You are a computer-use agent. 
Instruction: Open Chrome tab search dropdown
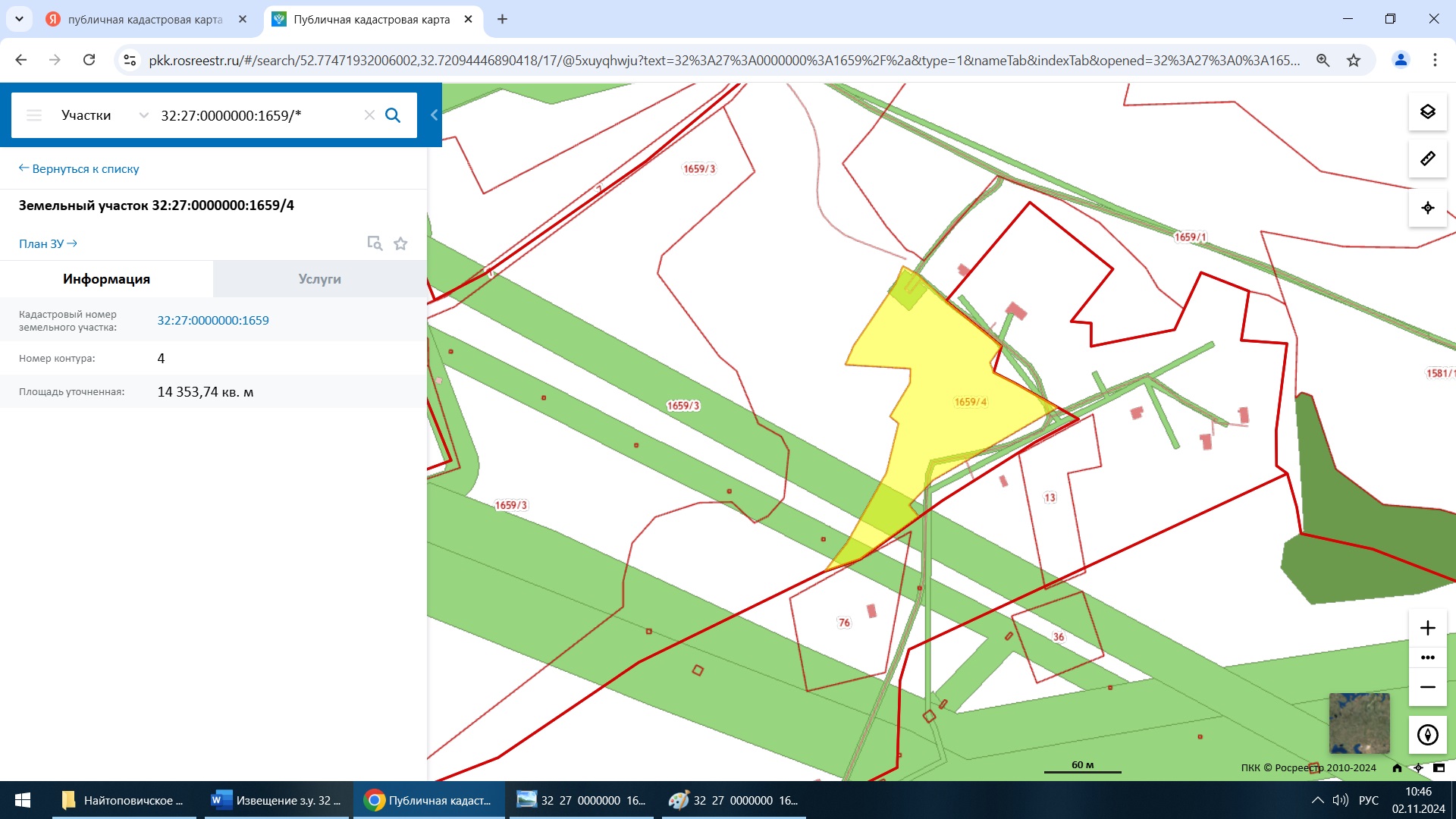[x=19, y=20]
